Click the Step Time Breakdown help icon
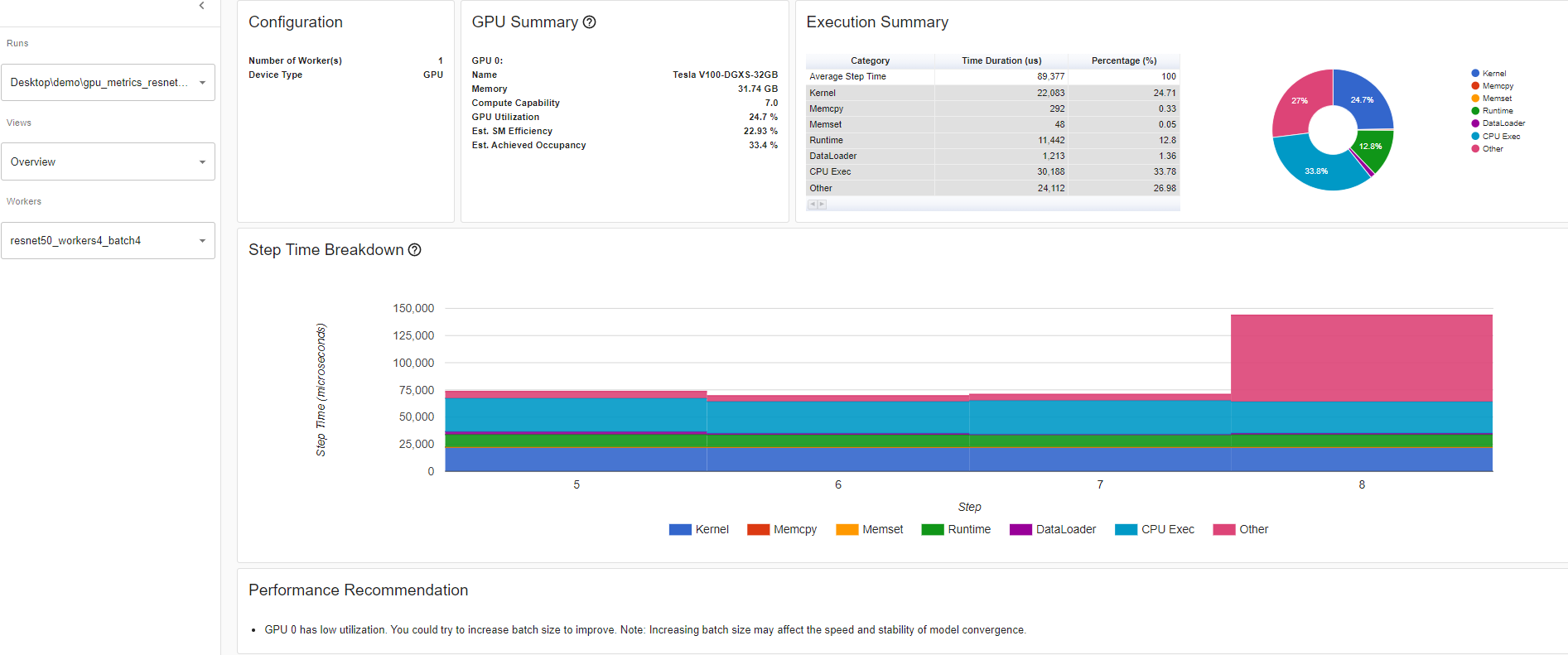Image resolution: width=1568 pixels, height=655 pixels. pyautogui.click(x=415, y=250)
